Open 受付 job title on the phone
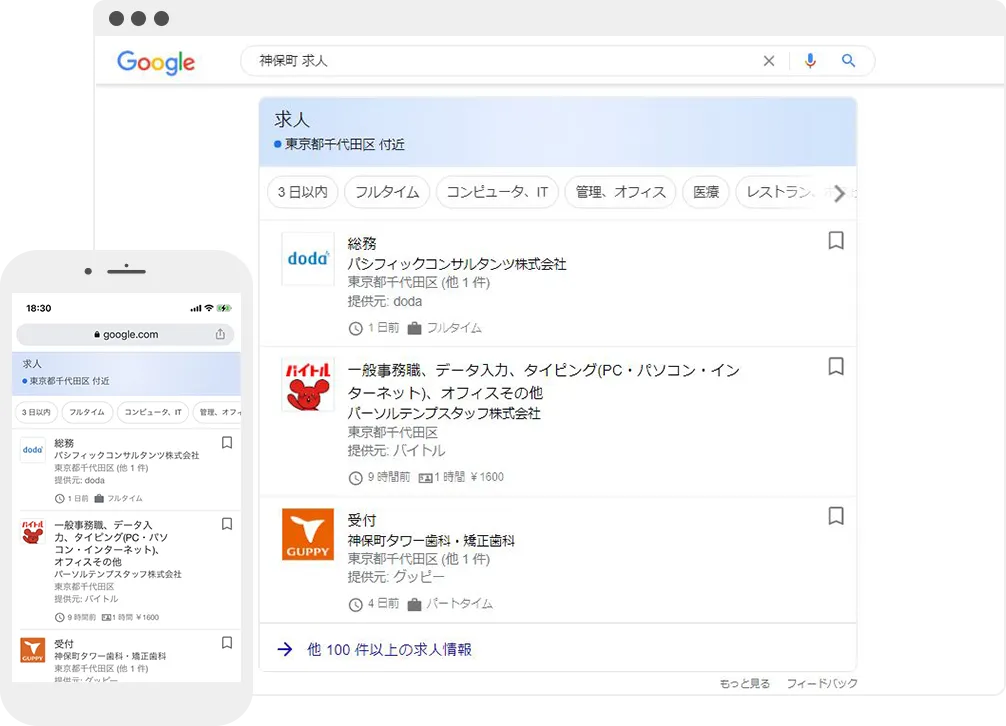 tap(64, 644)
